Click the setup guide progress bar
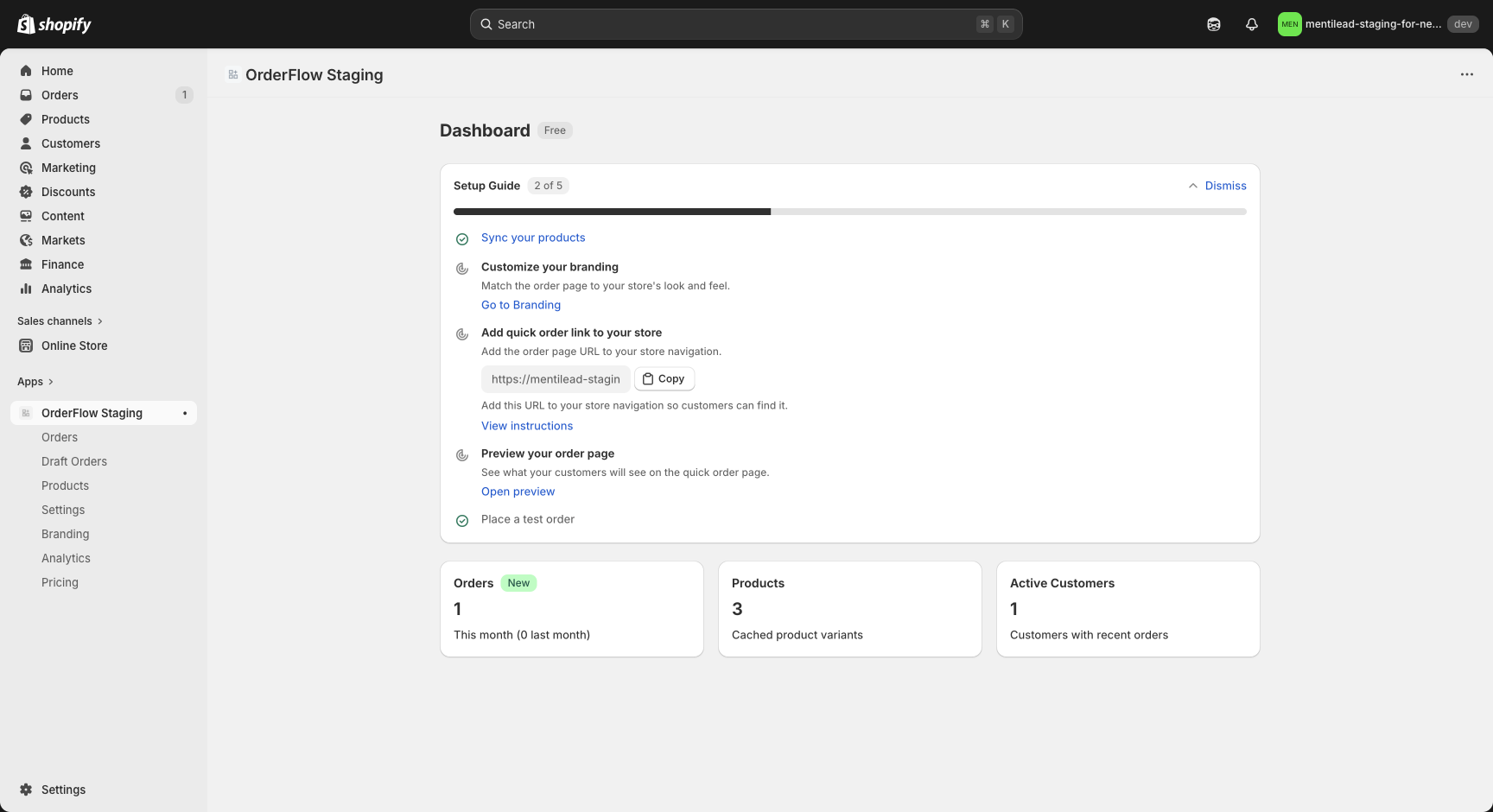Screen dimensions: 1493x812 pyautogui.click(x=850, y=212)
